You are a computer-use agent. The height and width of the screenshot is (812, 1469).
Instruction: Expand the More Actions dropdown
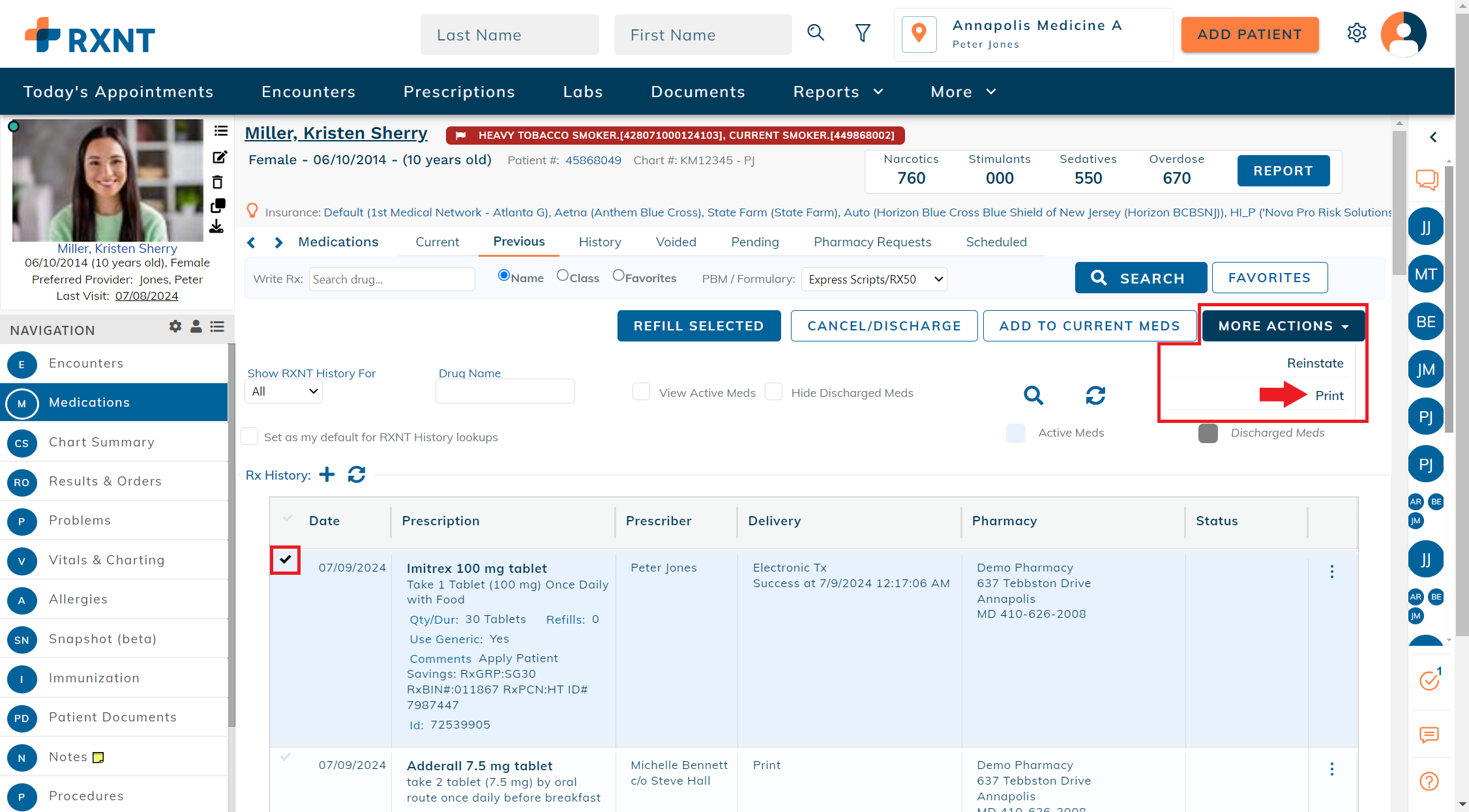coord(1282,325)
